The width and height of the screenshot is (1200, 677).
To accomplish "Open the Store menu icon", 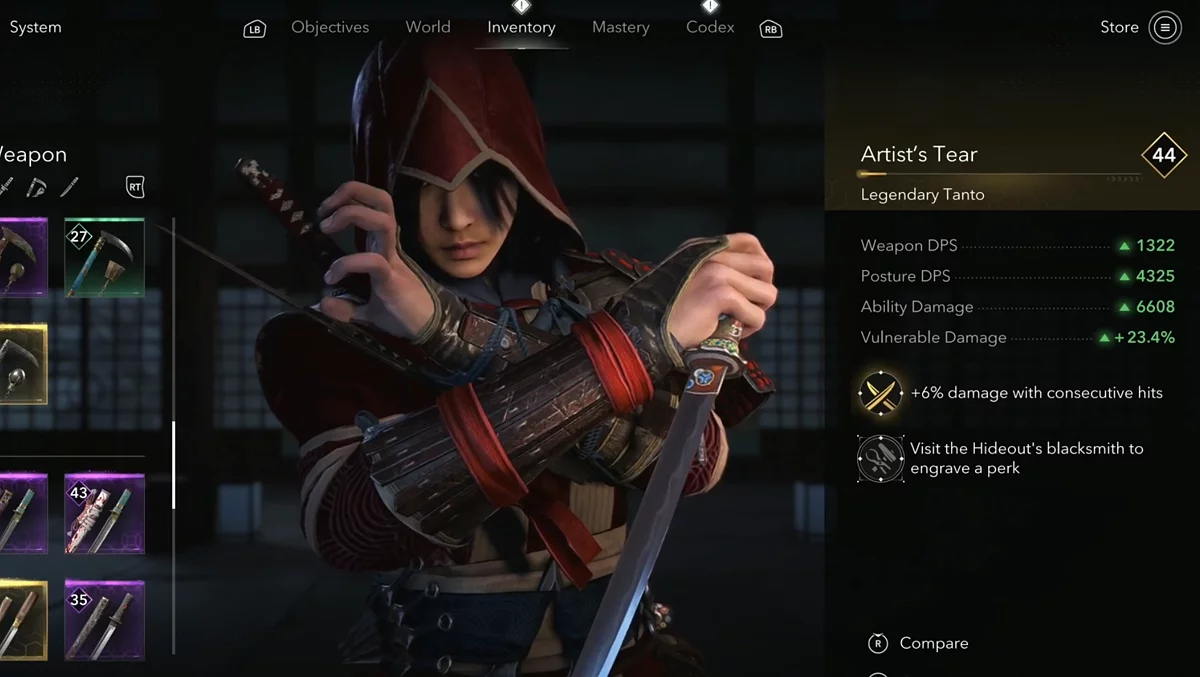I will point(1165,28).
